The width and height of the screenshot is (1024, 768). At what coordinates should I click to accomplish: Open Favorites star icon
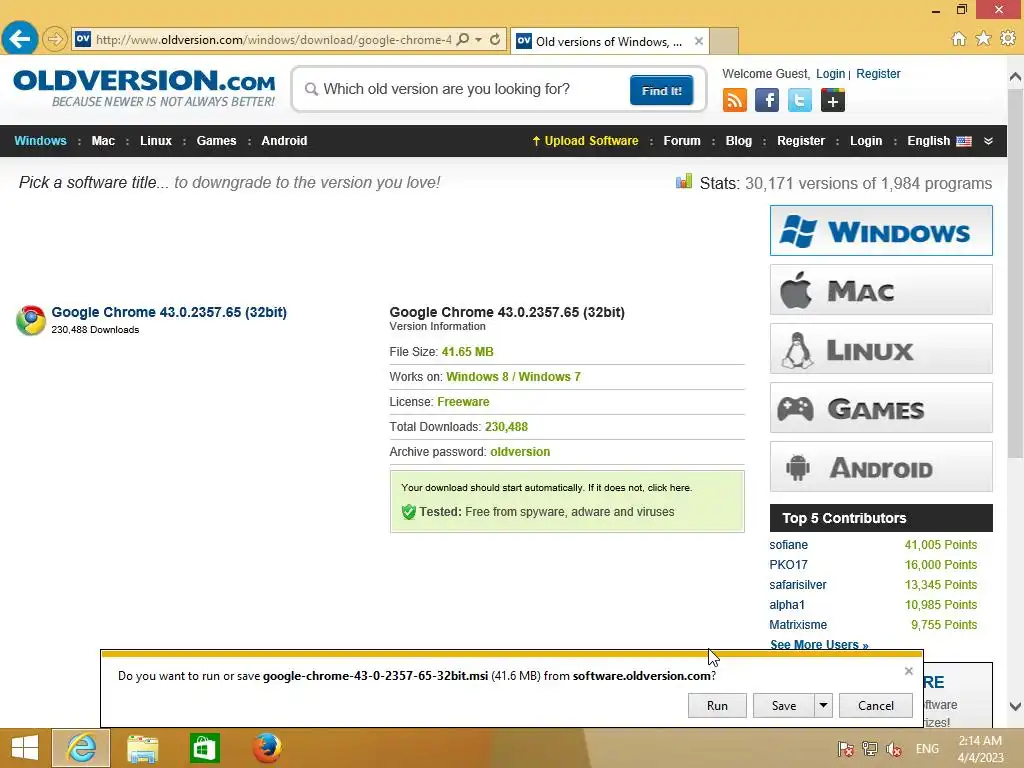tap(984, 39)
